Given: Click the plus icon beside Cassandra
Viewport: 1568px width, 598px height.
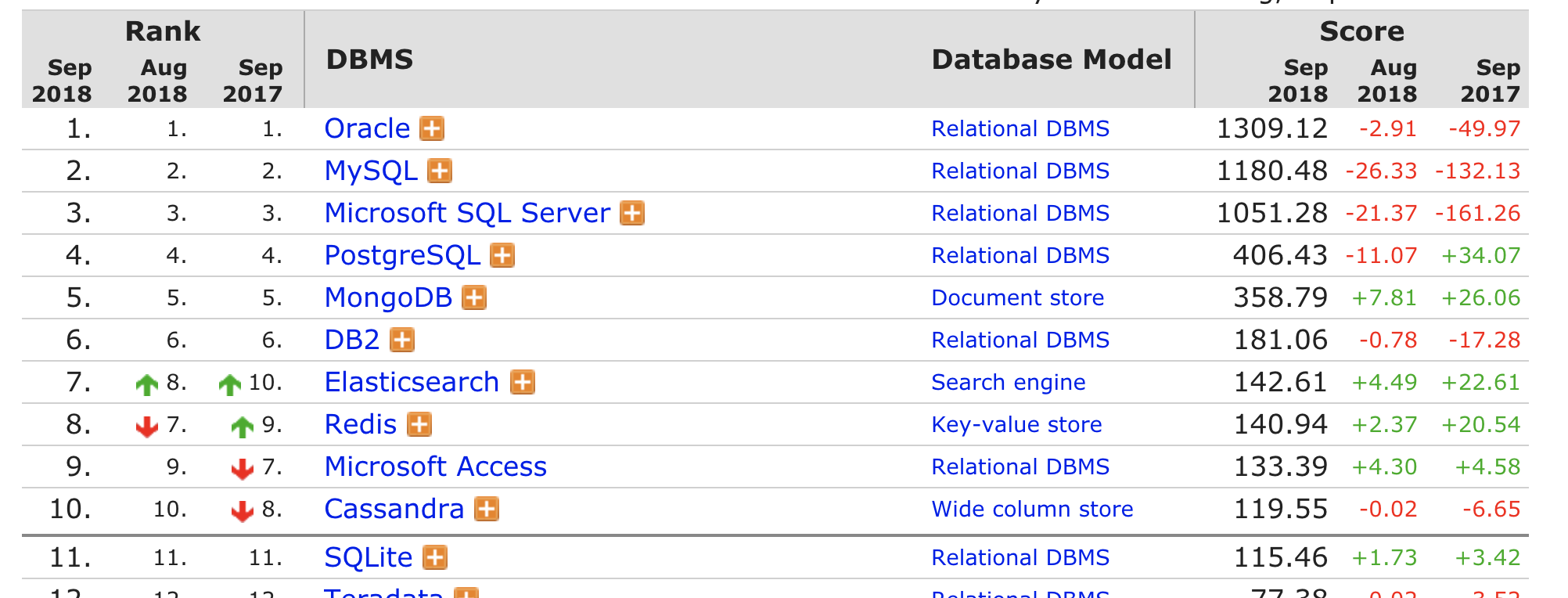Looking at the screenshot, I should pos(487,509).
